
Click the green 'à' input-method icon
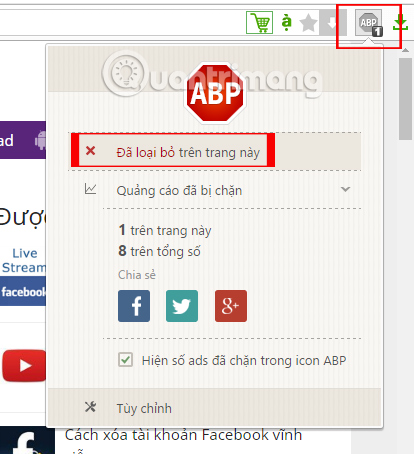[286, 22]
